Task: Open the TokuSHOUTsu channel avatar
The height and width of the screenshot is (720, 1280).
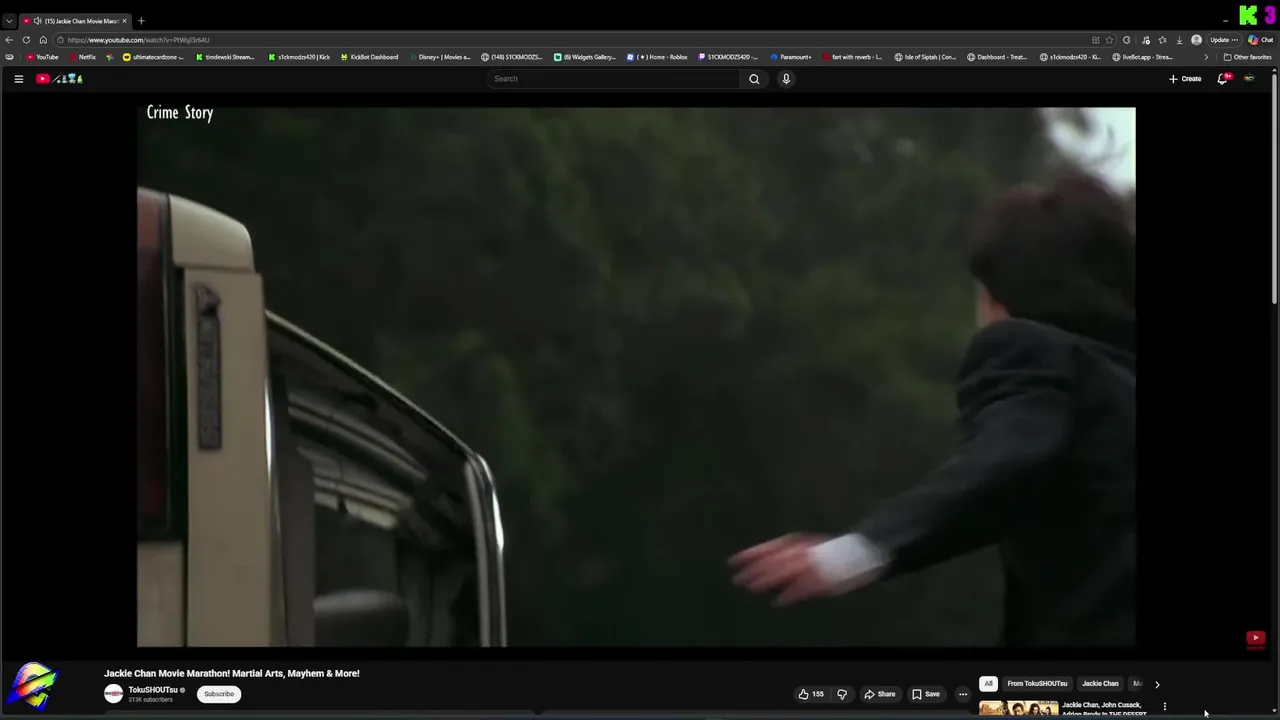Action: coord(114,693)
